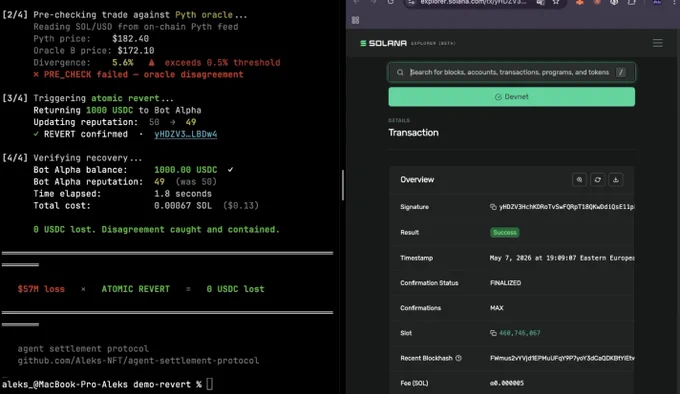The width and height of the screenshot is (680, 394).
Task: Click "$57M loss" text in terminal
Action: tap(41, 289)
